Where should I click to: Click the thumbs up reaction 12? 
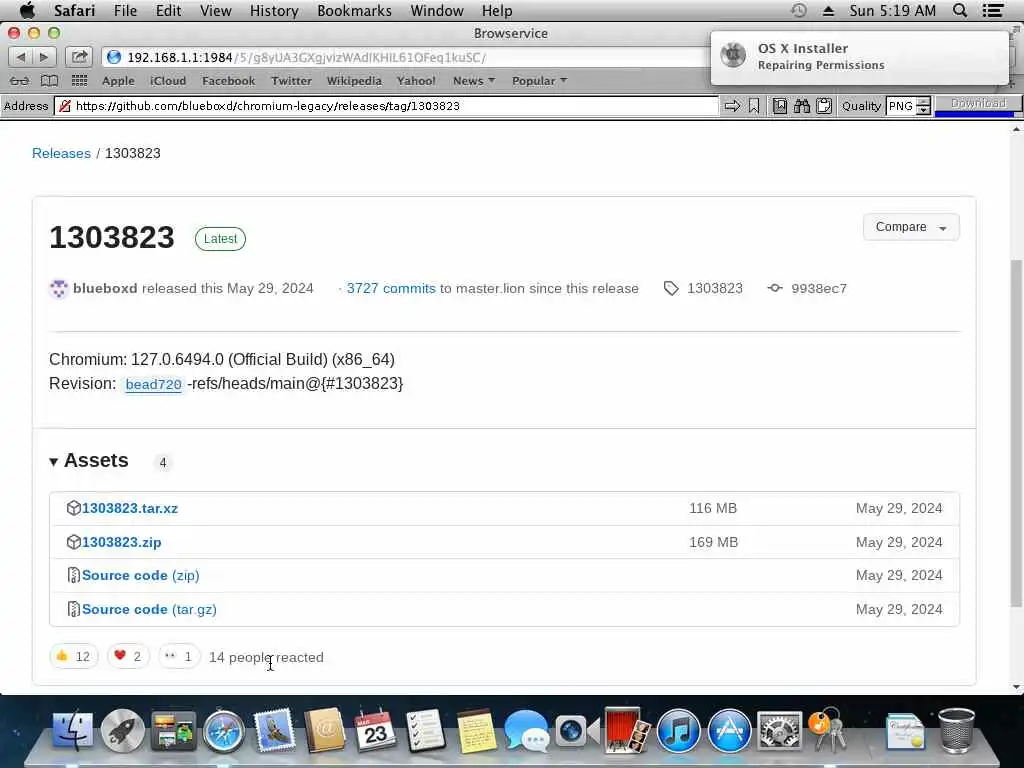(x=73, y=656)
